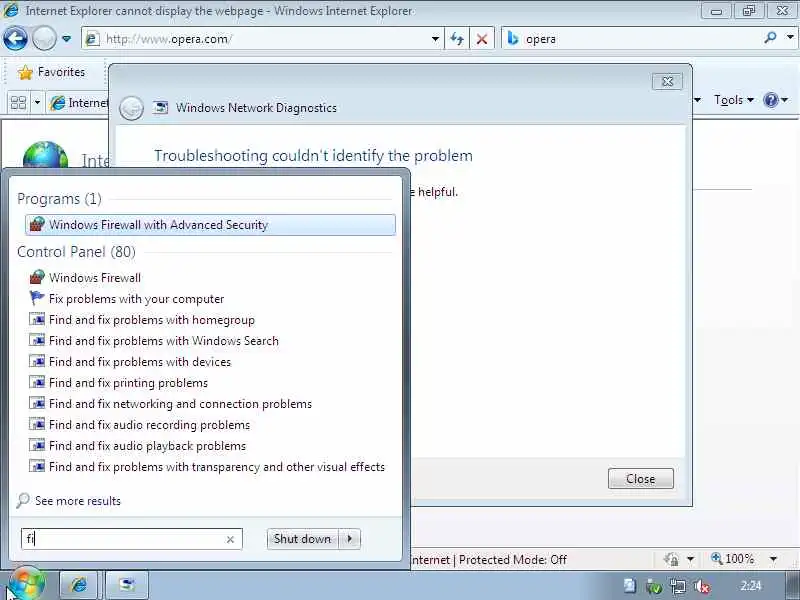This screenshot has height=600, width=800.
Task: Open Find and fix networking and connection problems
Action: coord(170,404)
